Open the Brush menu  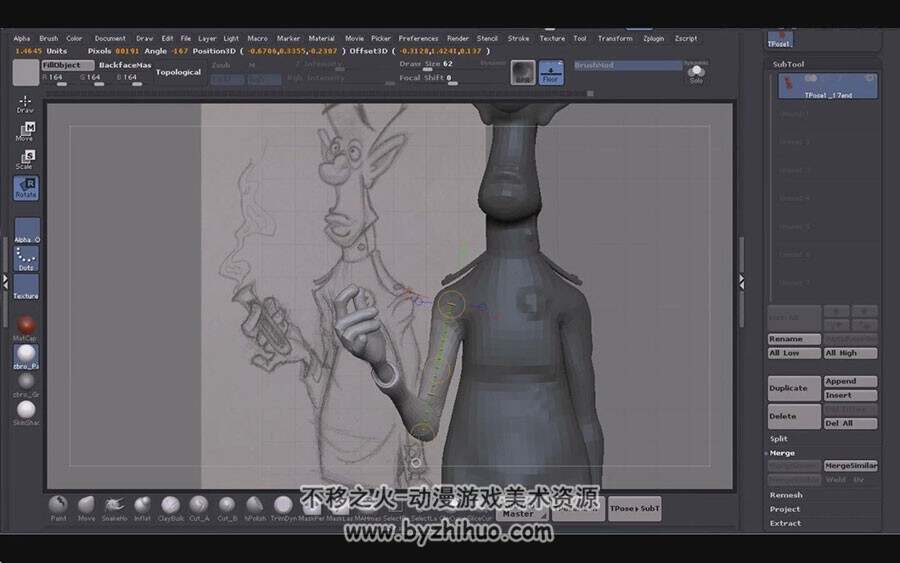click(x=49, y=38)
